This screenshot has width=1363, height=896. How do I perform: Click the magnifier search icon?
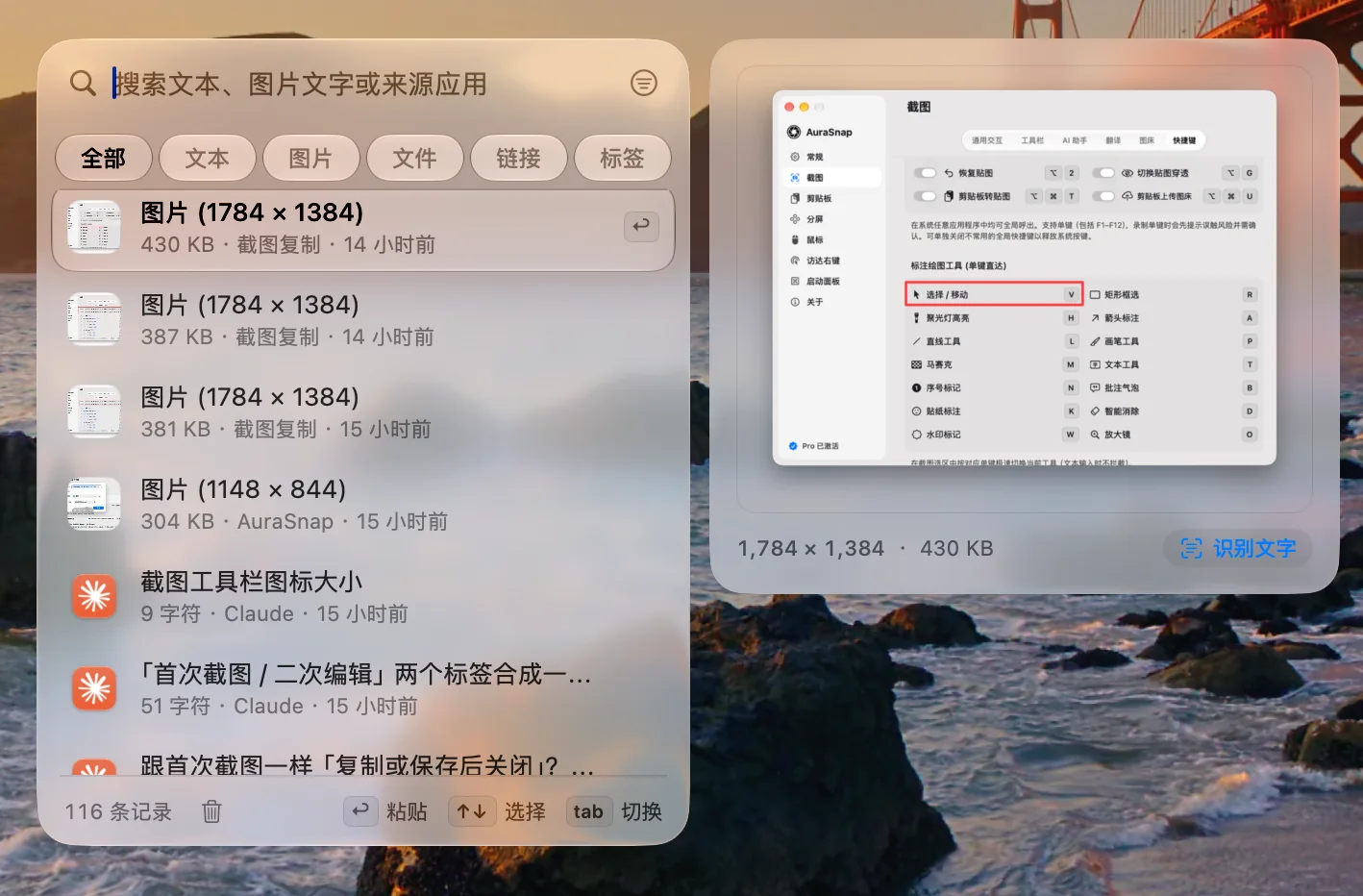pos(83,84)
